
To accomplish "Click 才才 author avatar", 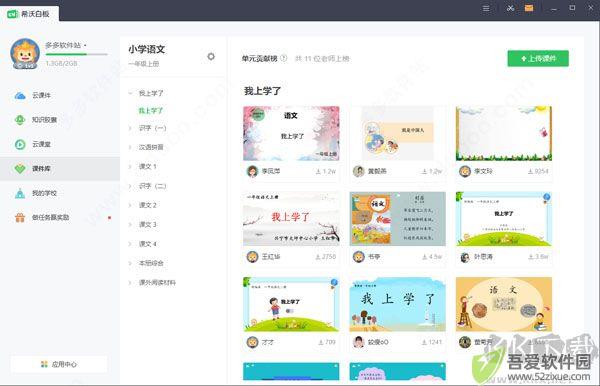I will [252, 342].
